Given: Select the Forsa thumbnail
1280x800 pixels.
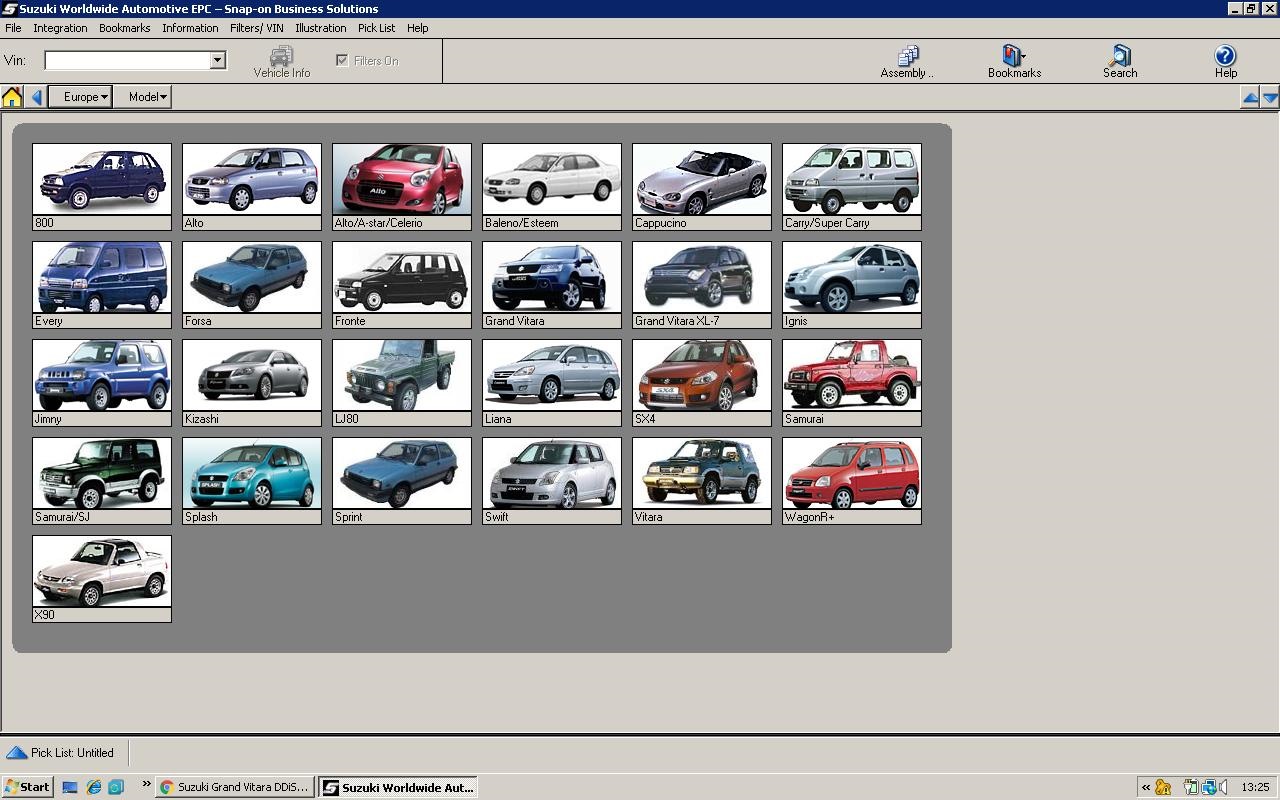Looking at the screenshot, I should point(252,285).
